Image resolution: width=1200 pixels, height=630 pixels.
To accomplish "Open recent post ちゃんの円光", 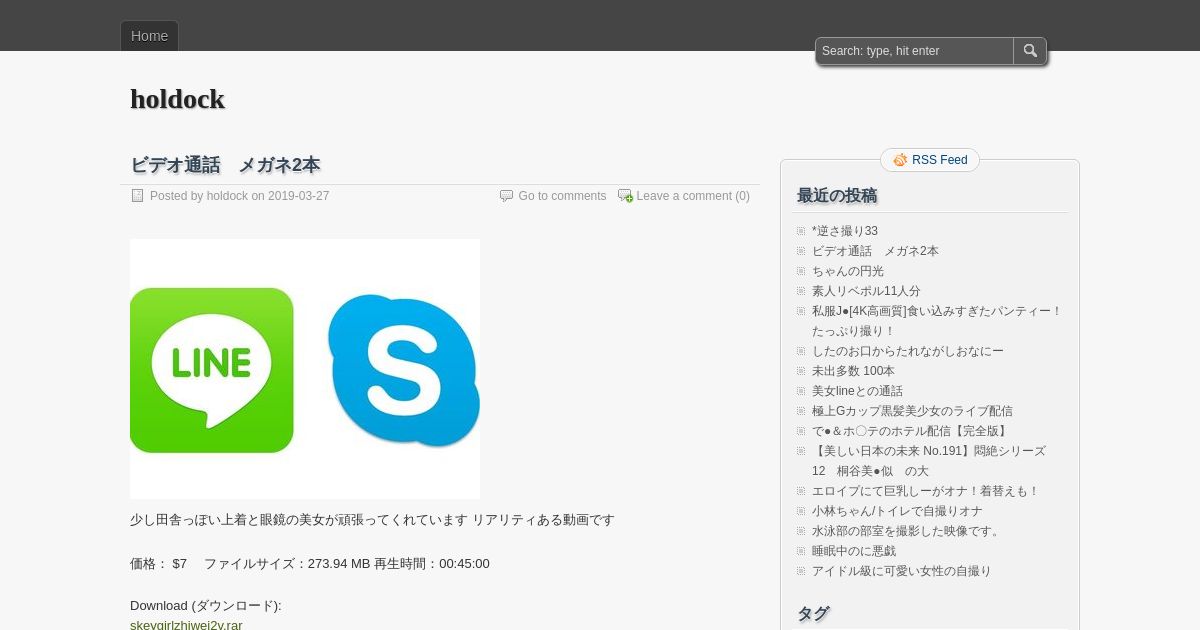I will tap(848, 271).
